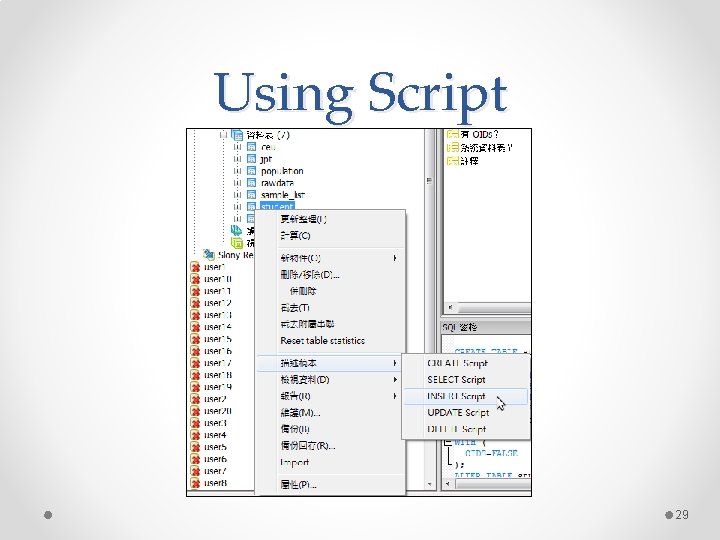
Task: Click the 'Import' context menu item
Action: click(x=330, y=462)
